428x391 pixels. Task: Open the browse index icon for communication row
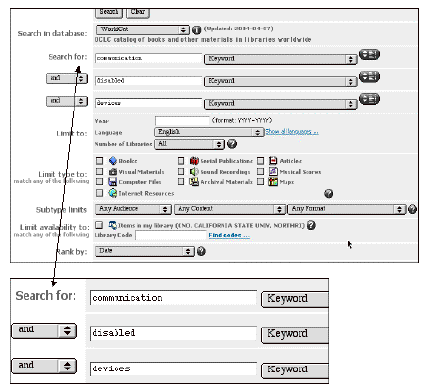coord(369,54)
